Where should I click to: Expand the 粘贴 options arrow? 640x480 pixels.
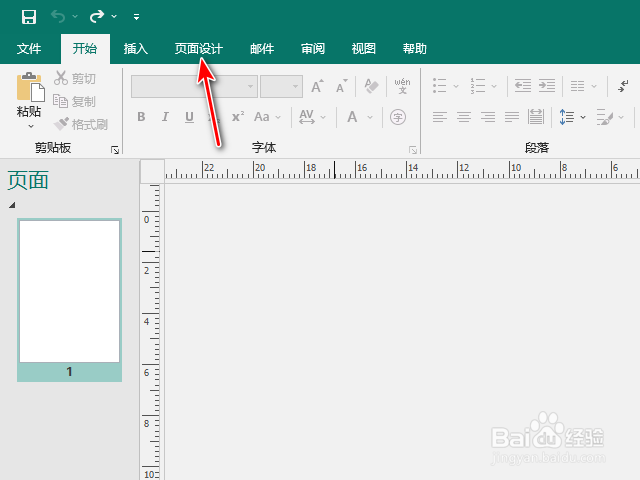[x=31, y=126]
